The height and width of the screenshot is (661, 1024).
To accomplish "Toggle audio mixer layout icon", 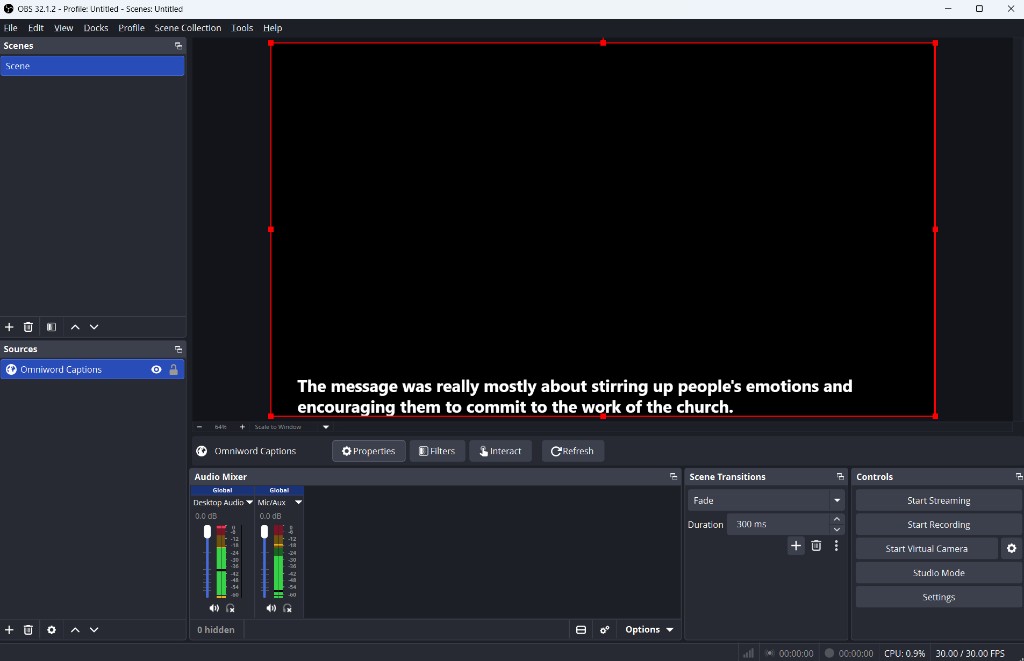I will click(581, 630).
